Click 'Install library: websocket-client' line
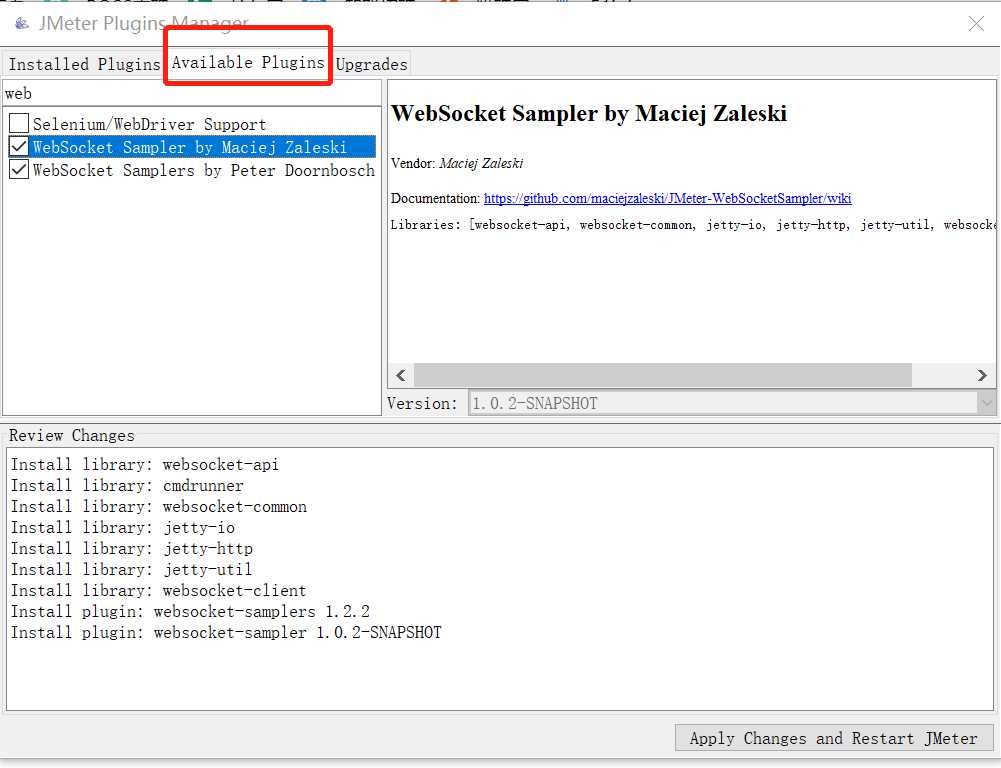The height and width of the screenshot is (768, 1001). (x=158, y=590)
